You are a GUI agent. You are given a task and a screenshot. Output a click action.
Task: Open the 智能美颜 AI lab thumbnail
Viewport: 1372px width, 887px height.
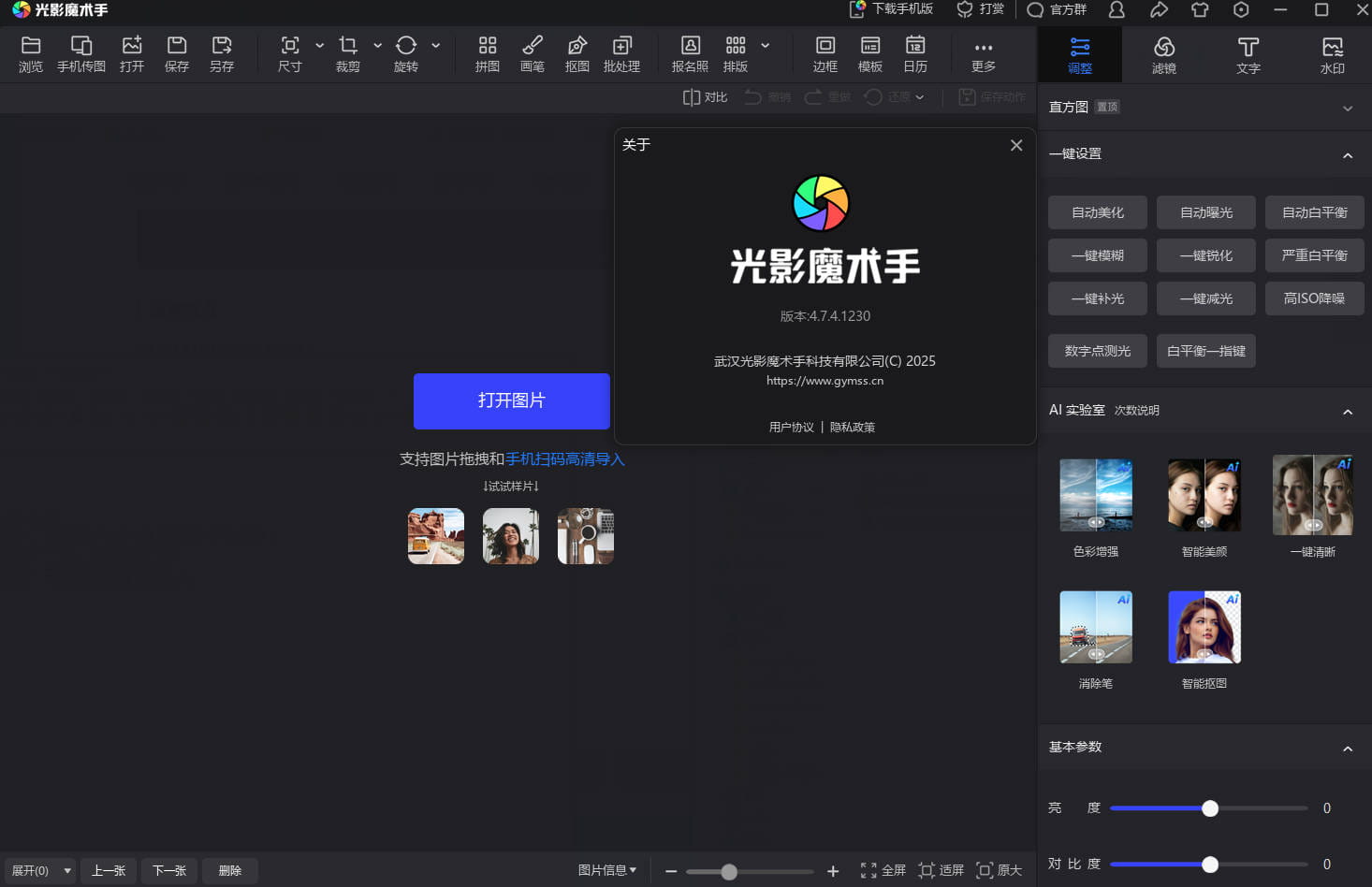point(1204,495)
